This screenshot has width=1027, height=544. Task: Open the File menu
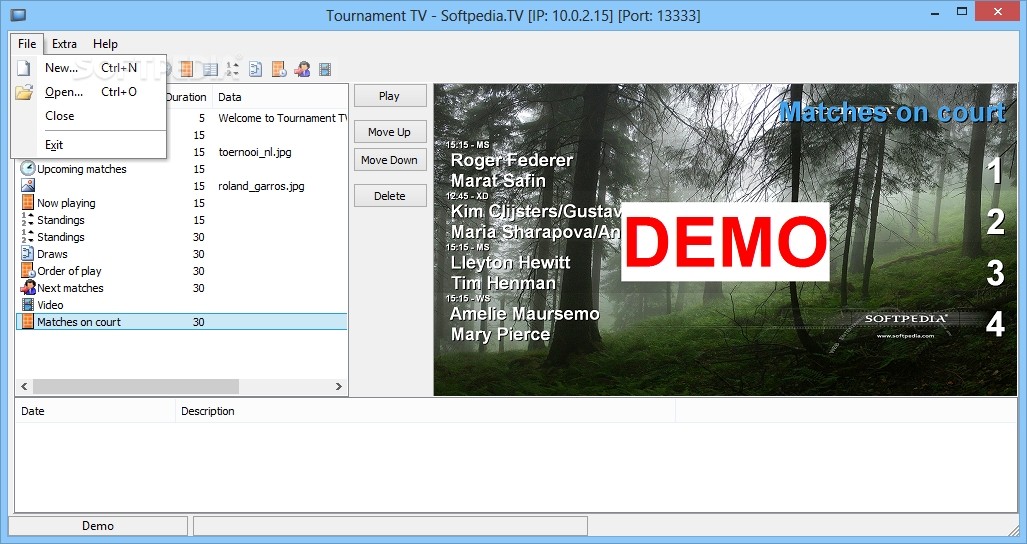tap(27, 44)
